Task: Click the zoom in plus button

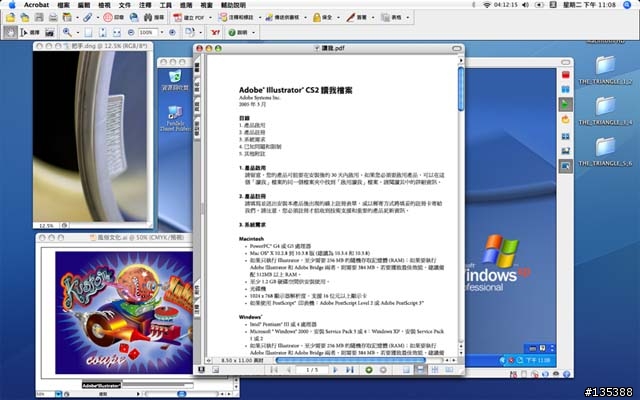Action: 172,32
